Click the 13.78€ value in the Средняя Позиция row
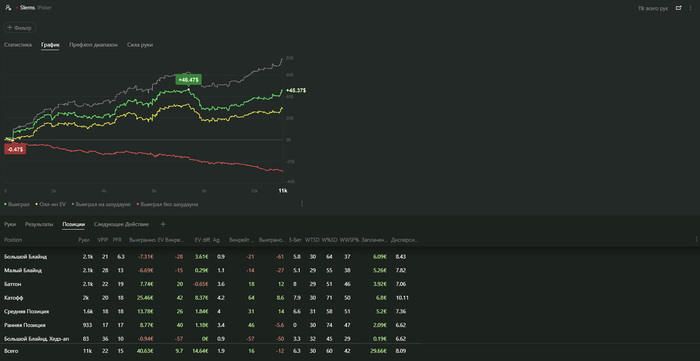 pyautogui.click(x=146, y=311)
